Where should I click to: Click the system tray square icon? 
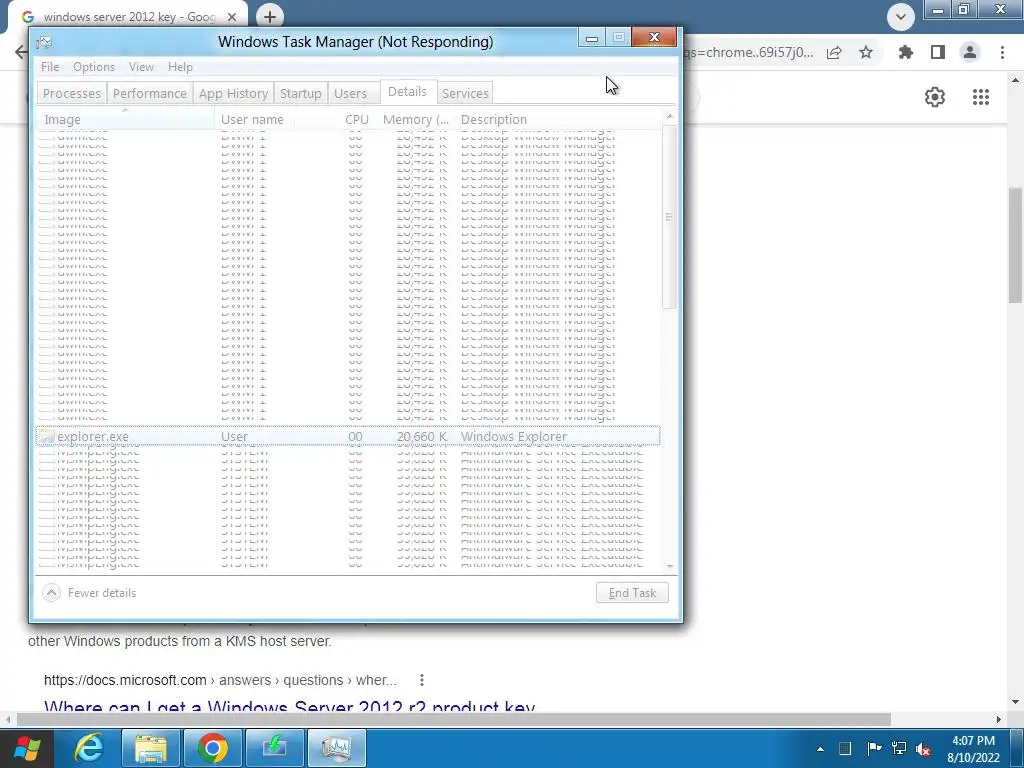coord(845,748)
